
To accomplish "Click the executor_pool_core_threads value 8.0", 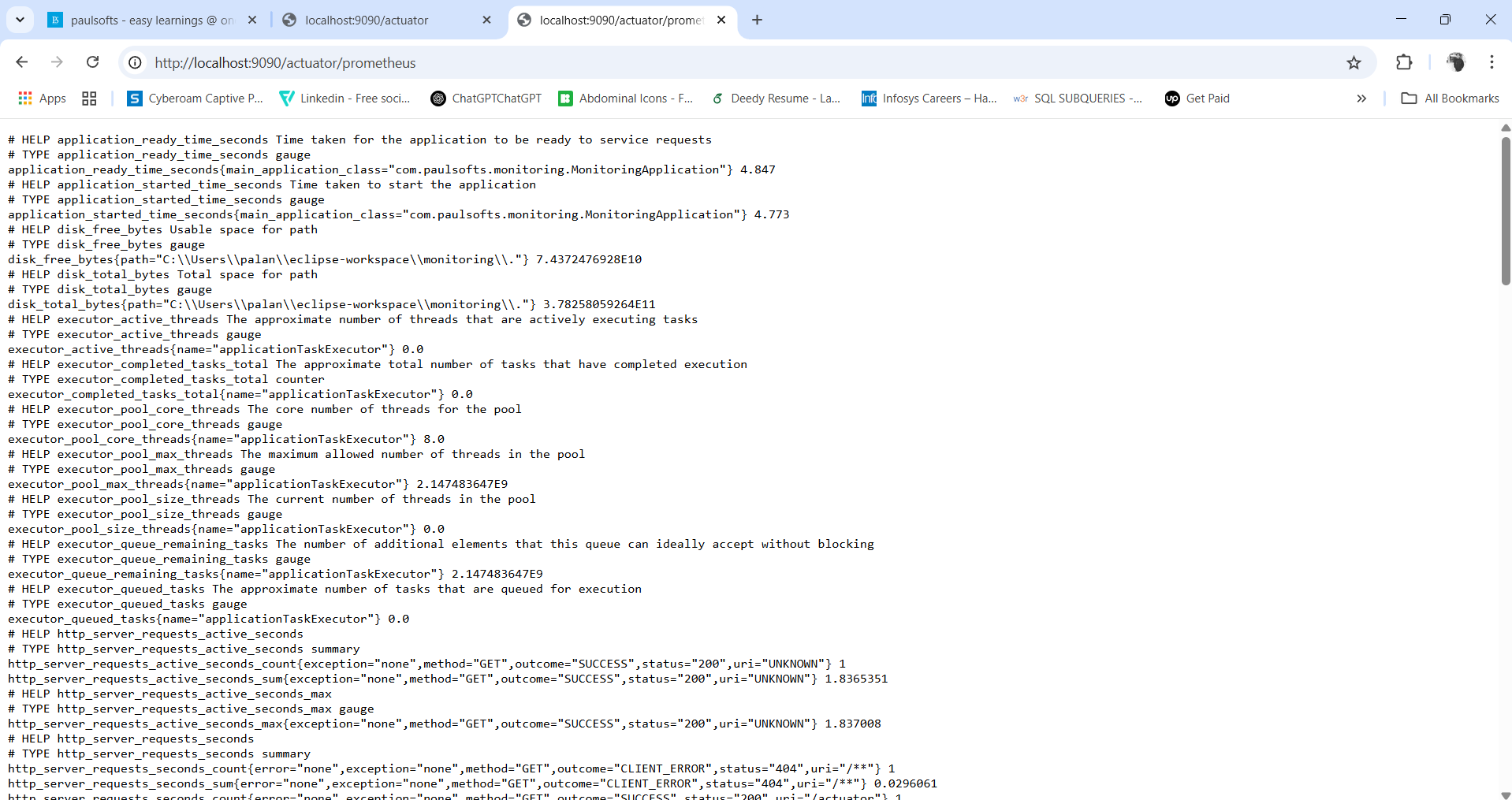I will click(x=434, y=439).
